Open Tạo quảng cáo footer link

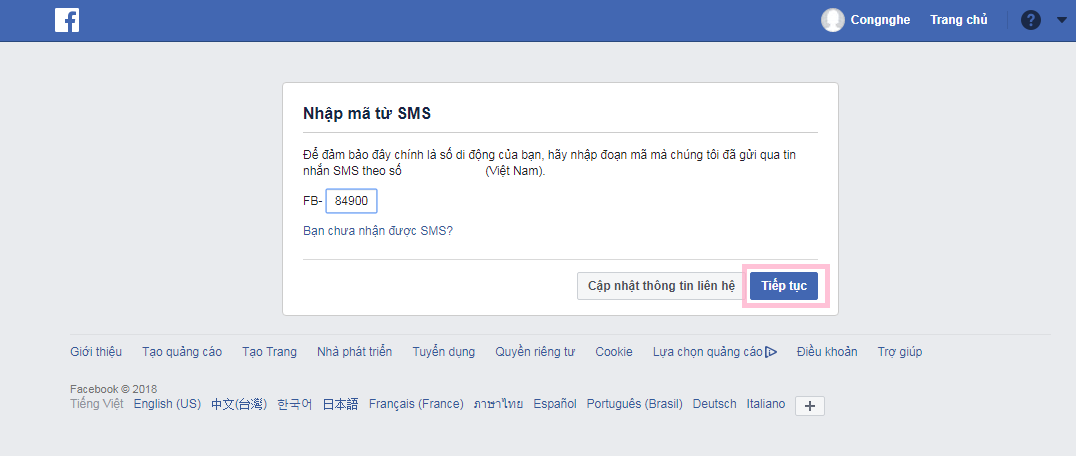pyautogui.click(x=182, y=352)
